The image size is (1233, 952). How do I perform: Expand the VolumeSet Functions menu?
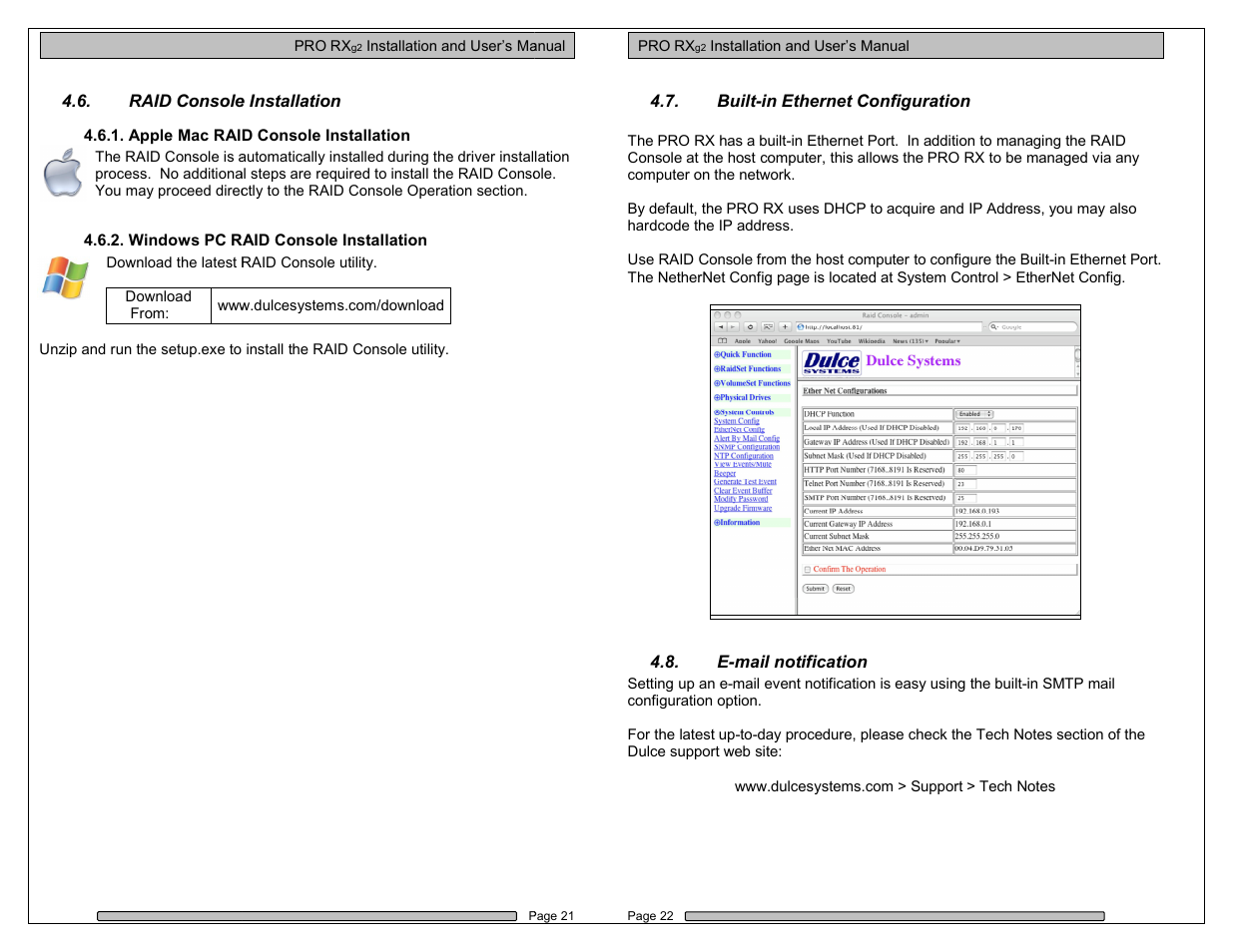tap(752, 383)
